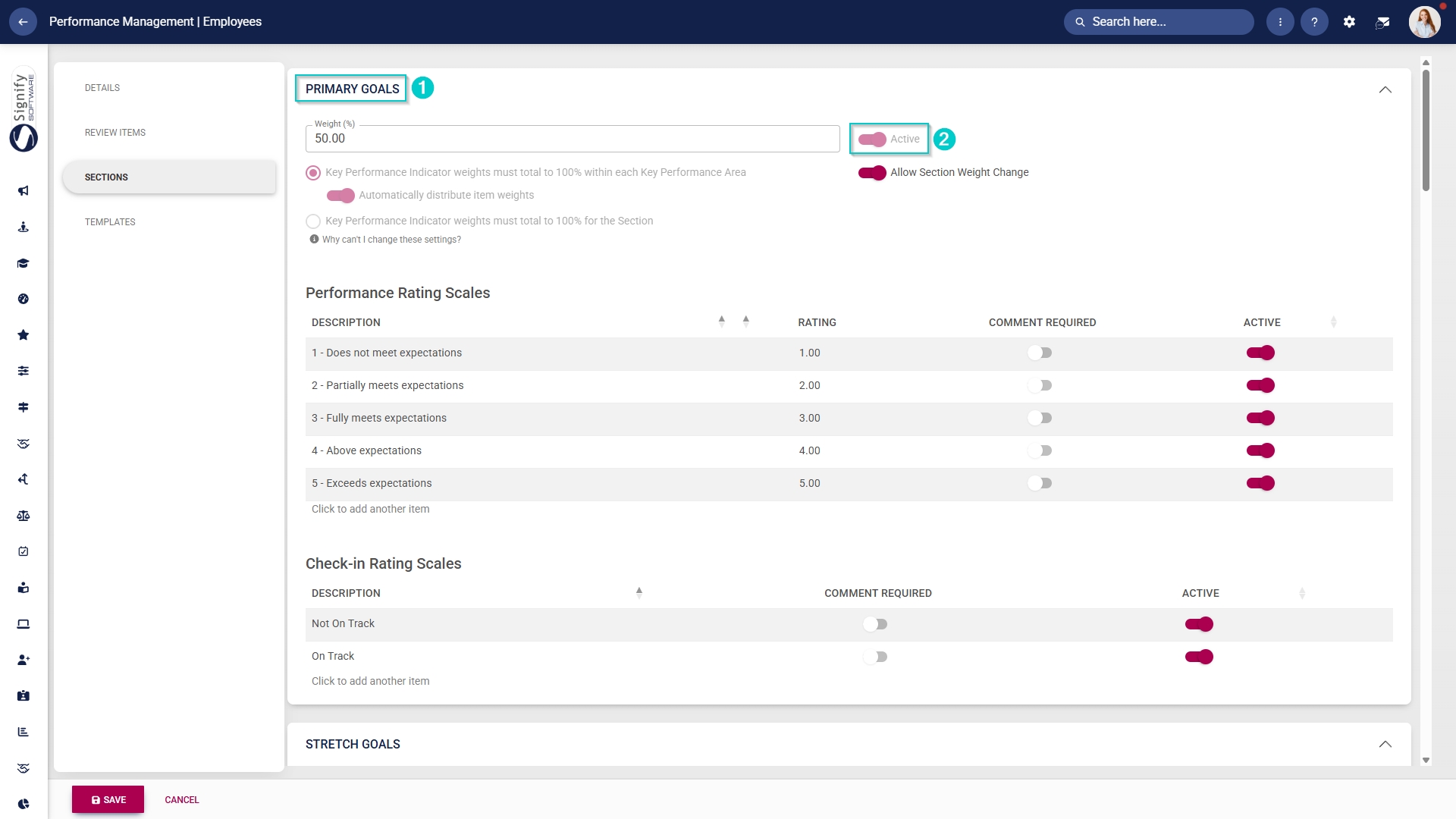Open the graduation cap sidebar icon

24,263
